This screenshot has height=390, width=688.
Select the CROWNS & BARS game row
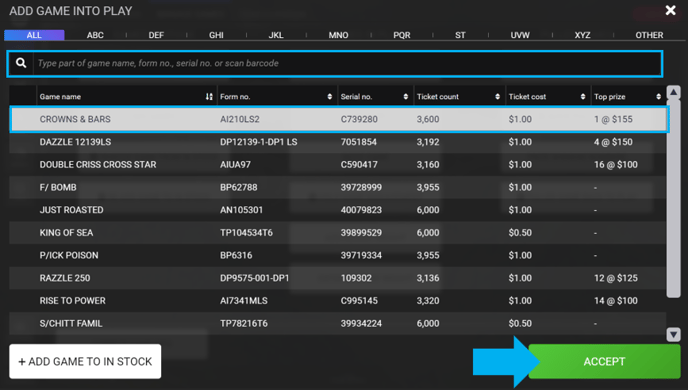tap(339, 119)
